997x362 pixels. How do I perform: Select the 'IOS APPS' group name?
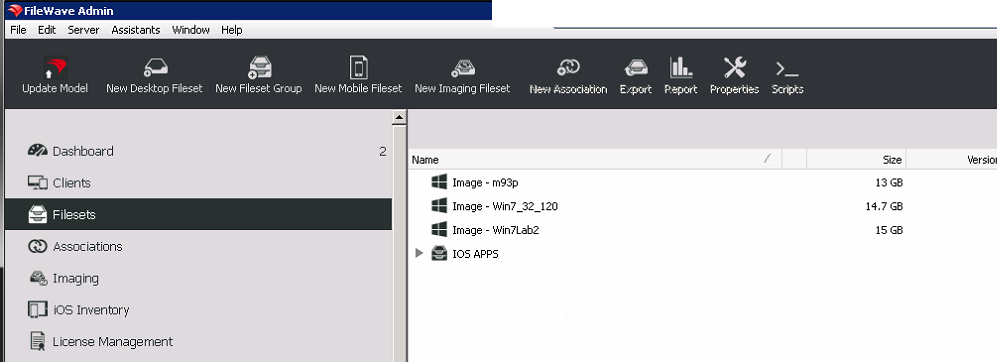pos(475,254)
